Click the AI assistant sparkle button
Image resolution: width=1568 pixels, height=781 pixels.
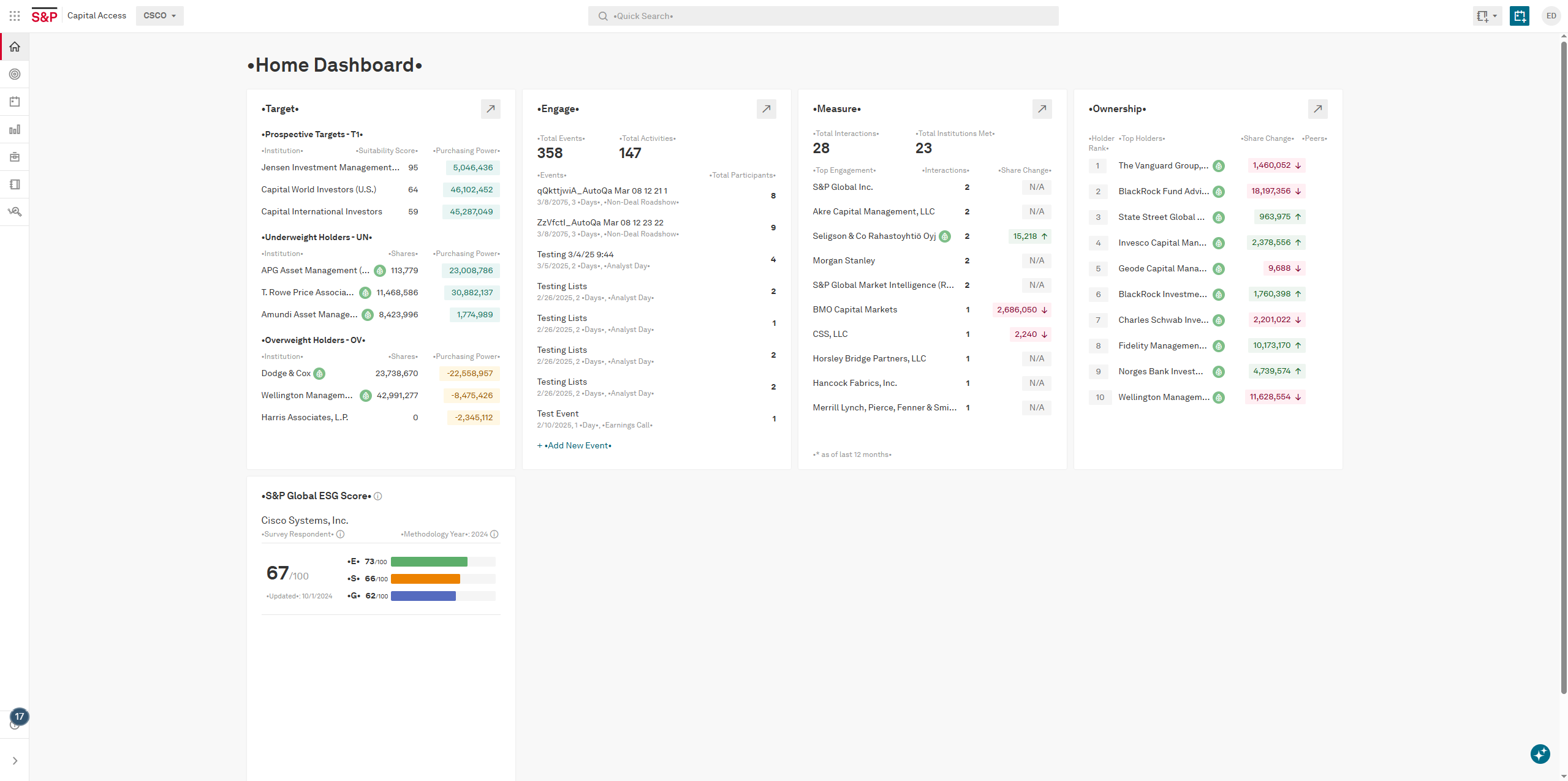tap(1540, 753)
